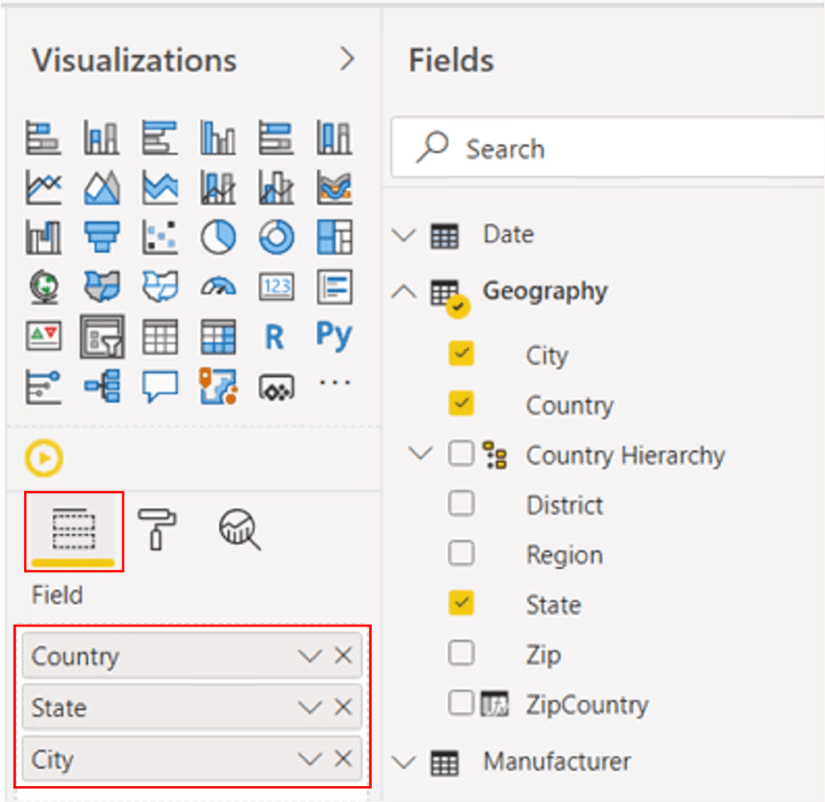The height and width of the screenshot is (802, 825).
Task: Select the pie chart visualization icon
Action: (x=218, y=237)
